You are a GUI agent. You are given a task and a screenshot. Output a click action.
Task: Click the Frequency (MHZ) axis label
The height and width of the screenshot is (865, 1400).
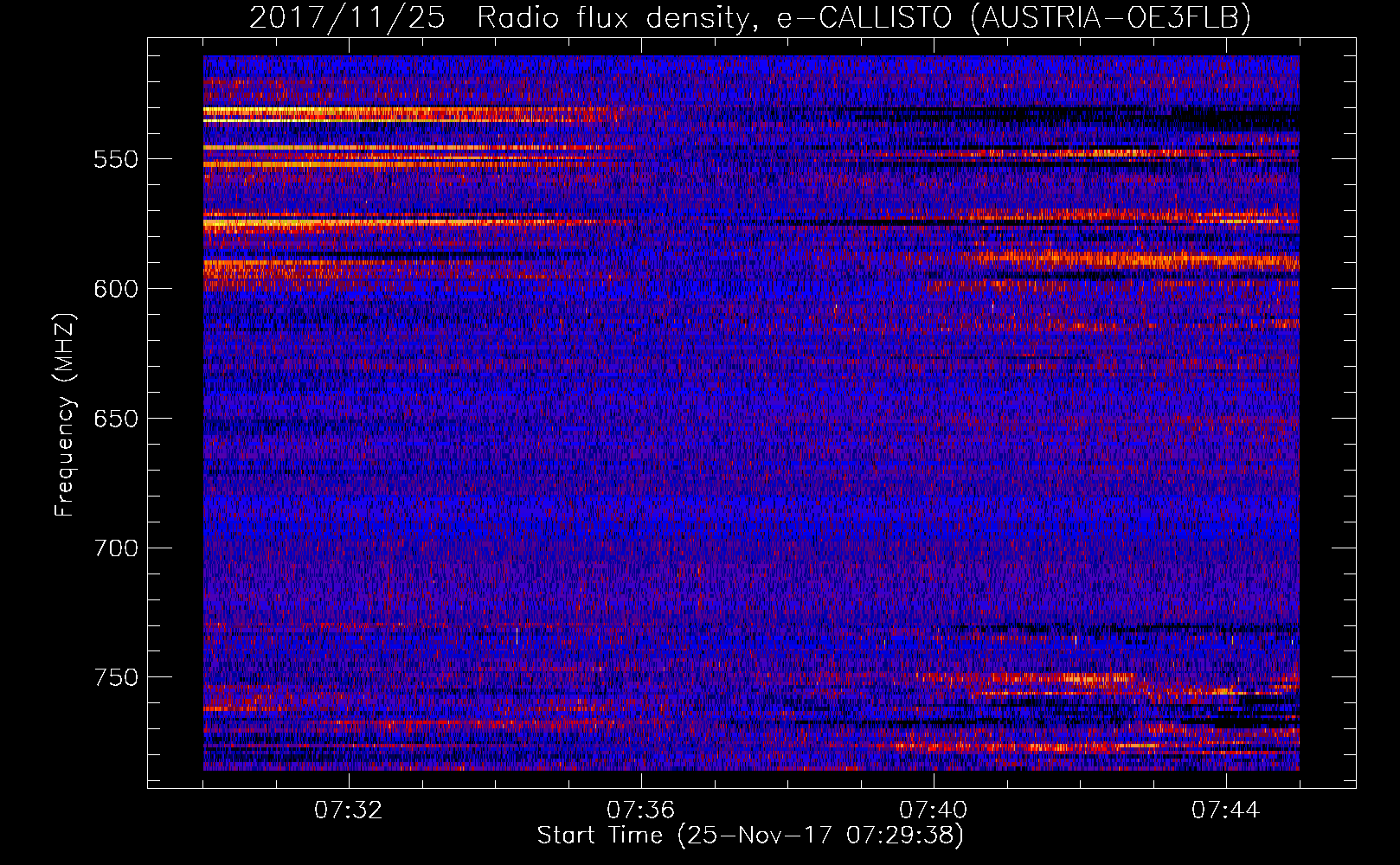coord(65,414)
